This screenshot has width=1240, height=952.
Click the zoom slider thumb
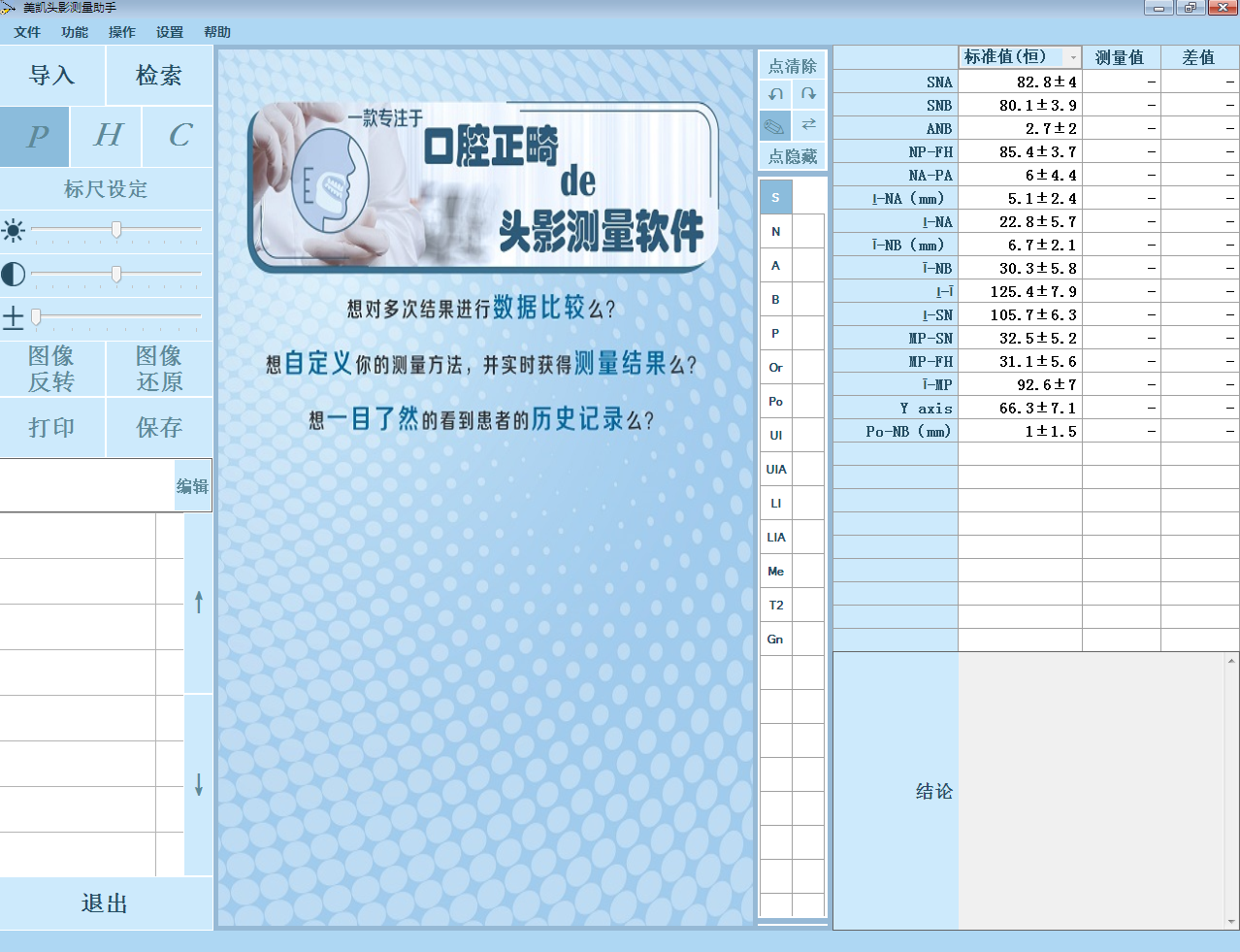pyautogui.click(x=36, y=317)
